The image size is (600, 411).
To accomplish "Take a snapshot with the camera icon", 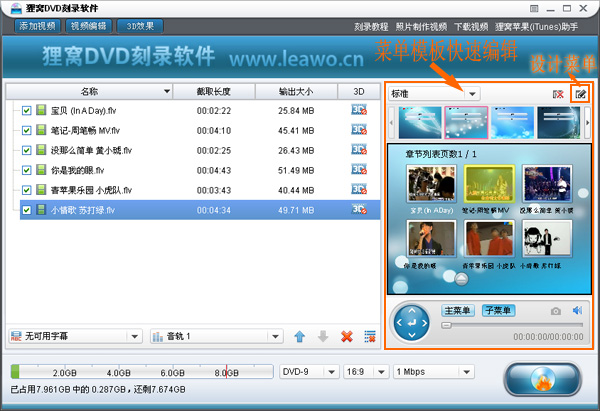I will (556, 311).
